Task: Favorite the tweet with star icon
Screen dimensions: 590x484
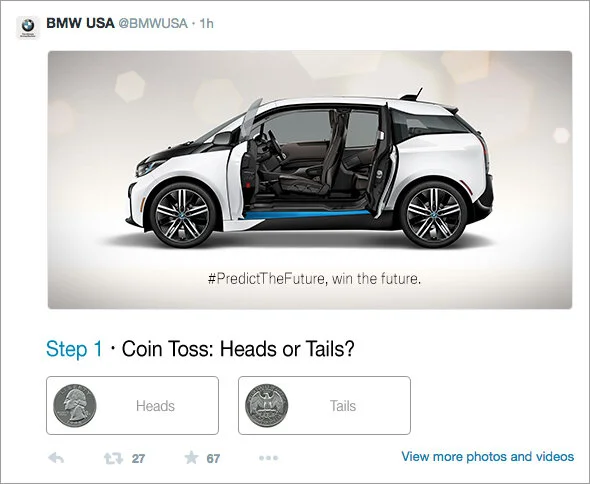Action: point(191,458)
